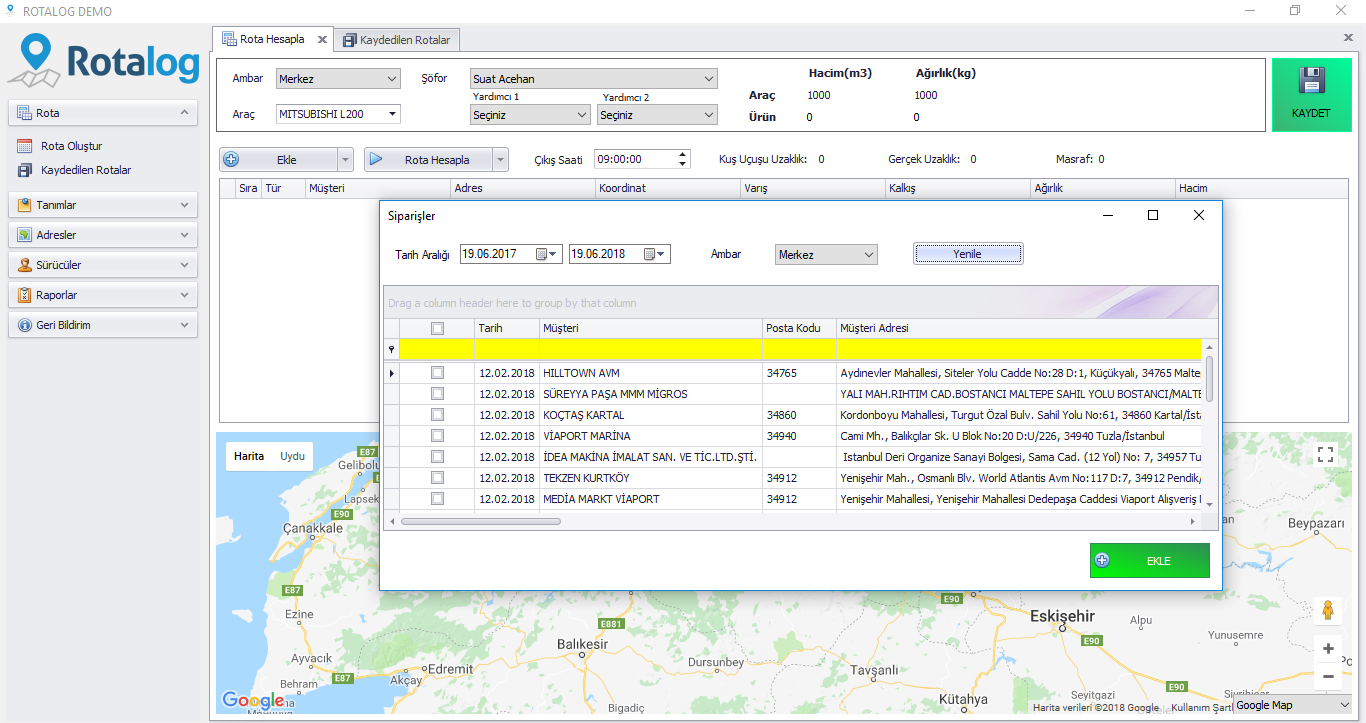Click the KAYDET save button
Image resolution: width=1366 pixels, height=723 pixels.
point(1311,95)
